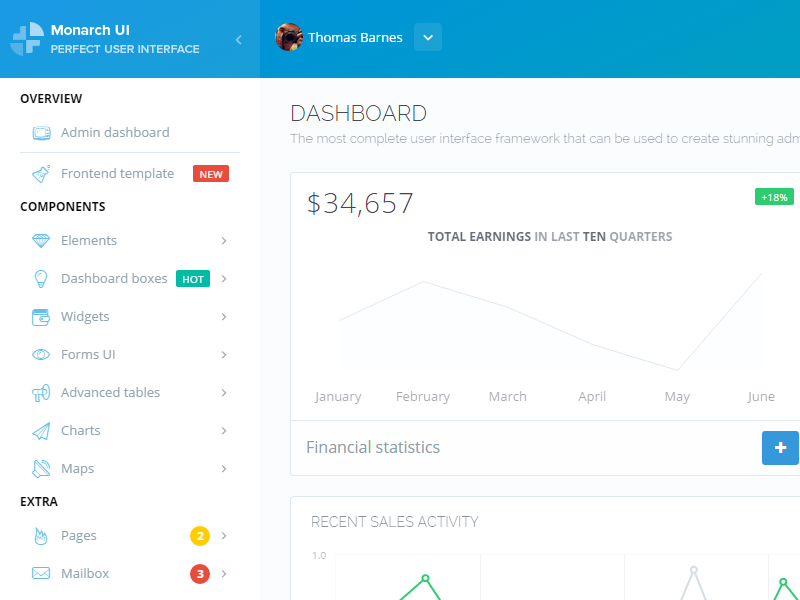
Task: Expand the Advanced tables submenu chevron
Action: tap(224, 392)
